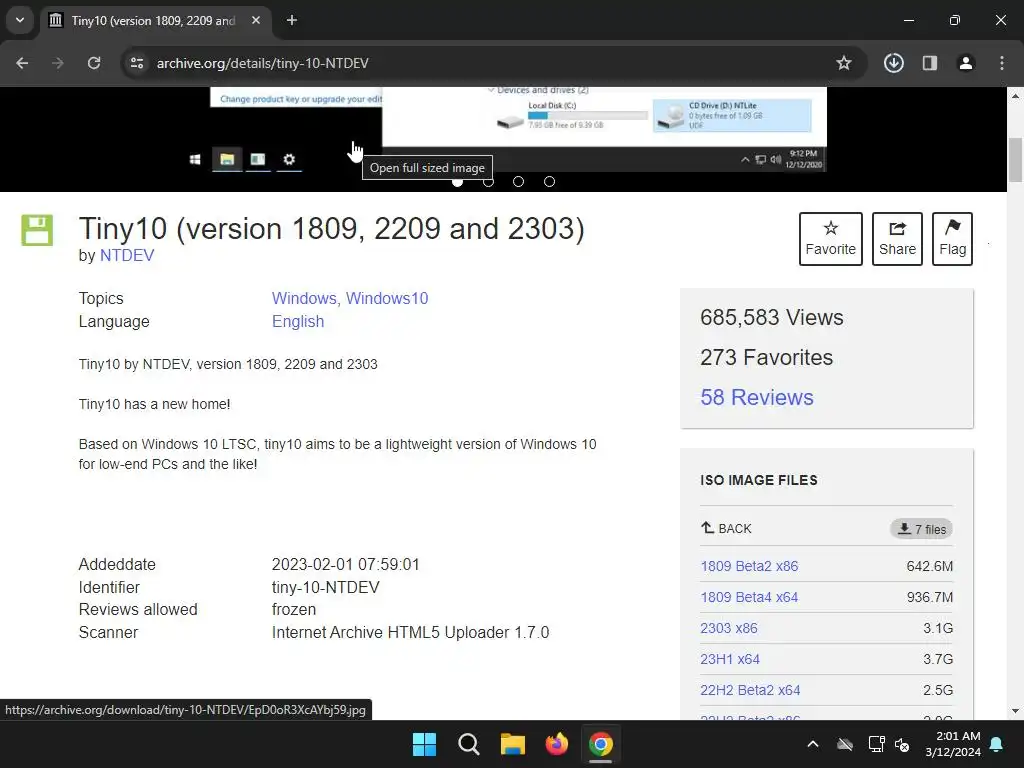Click the Favorite button
This screenshot has height=768, width=1024.
(831, 239)
